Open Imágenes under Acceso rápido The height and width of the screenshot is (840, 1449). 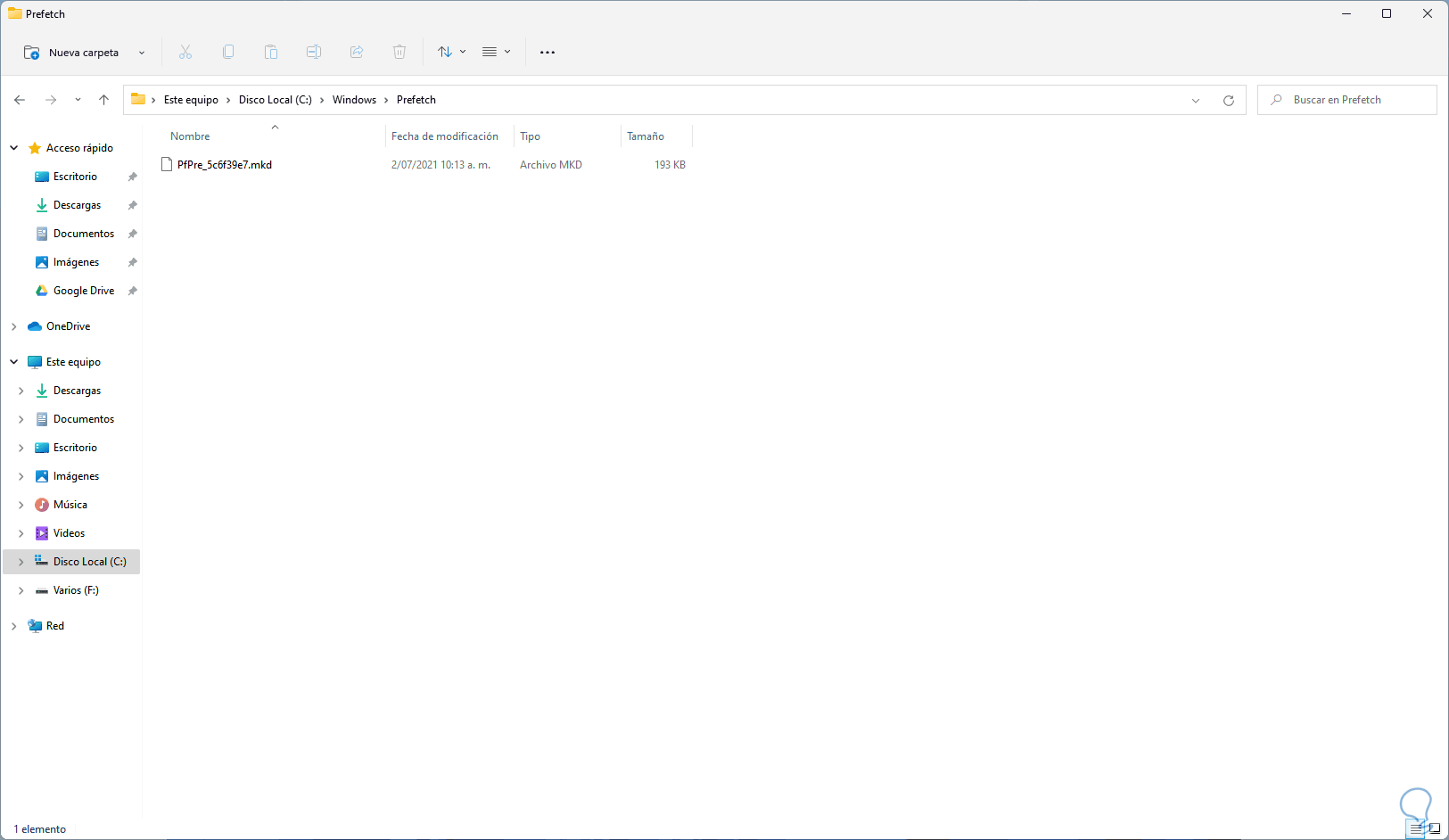pyautogui.click(x=76, y=262)
